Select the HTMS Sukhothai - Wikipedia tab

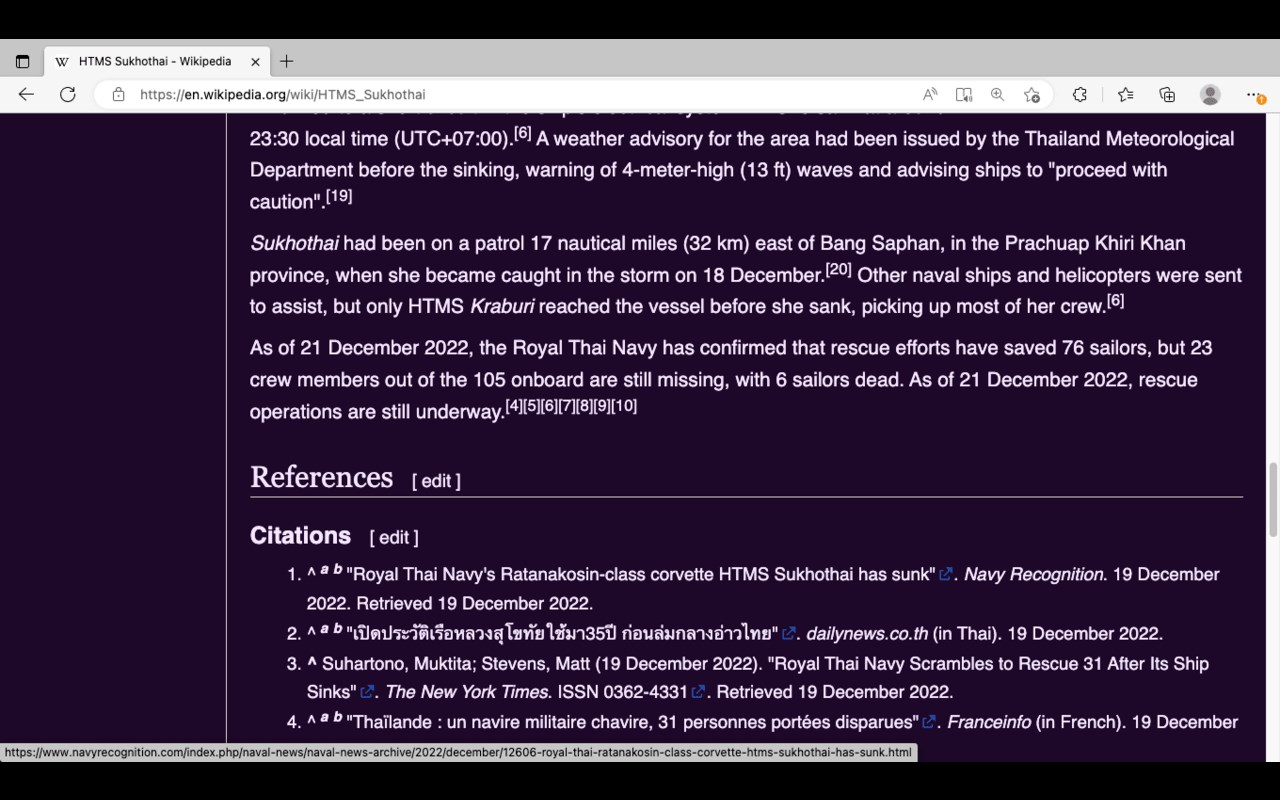pyautogui.click(x=156, y=61)
